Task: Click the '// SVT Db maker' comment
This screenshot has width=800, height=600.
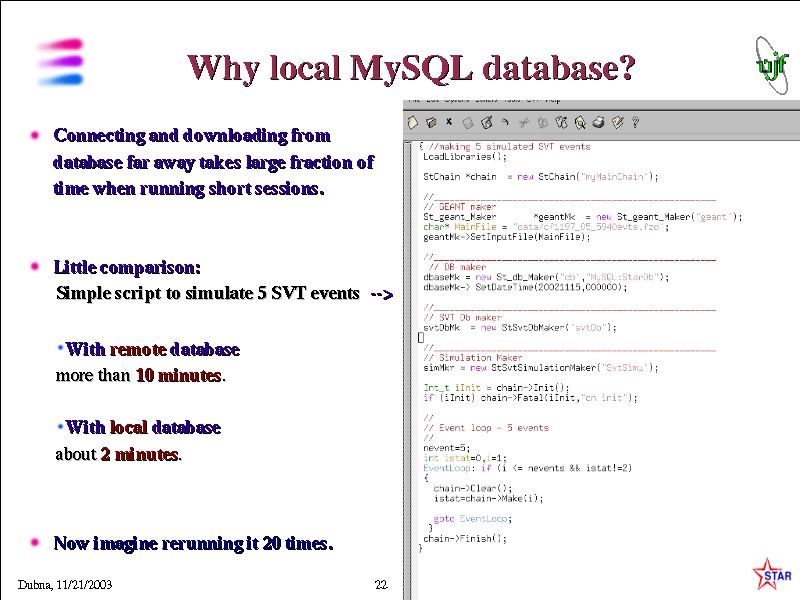Action: click(462, 318)
